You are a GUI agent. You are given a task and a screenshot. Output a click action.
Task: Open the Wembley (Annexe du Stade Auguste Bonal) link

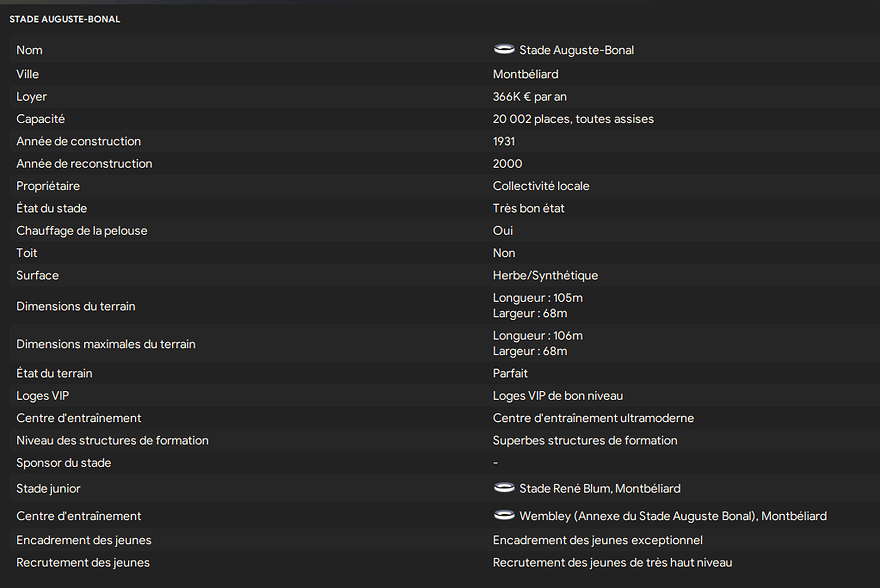(672, 516)
